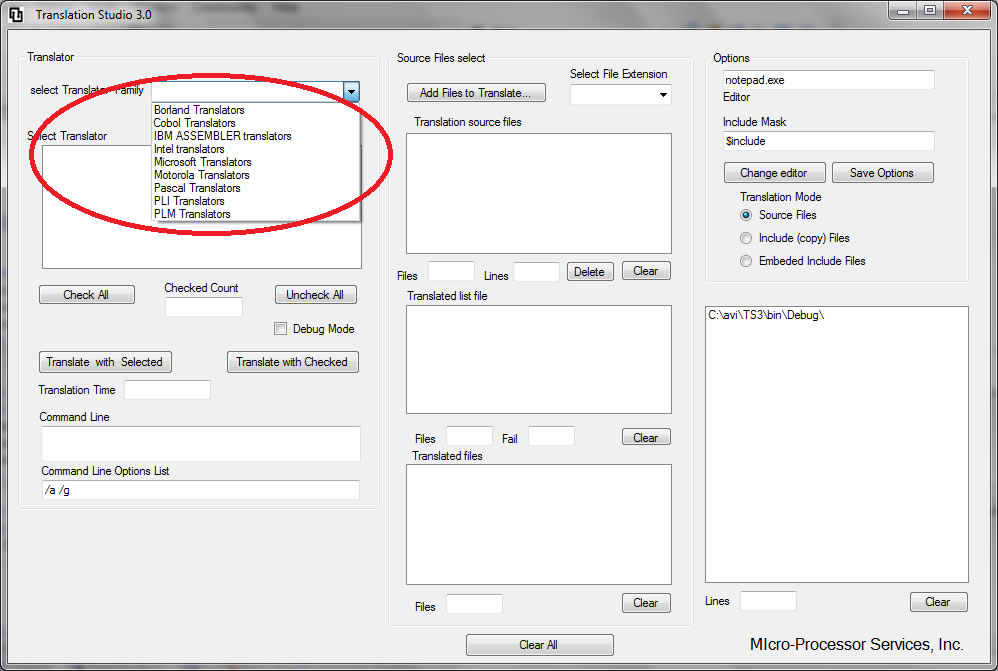Click the Clear All button

(540, 645)
